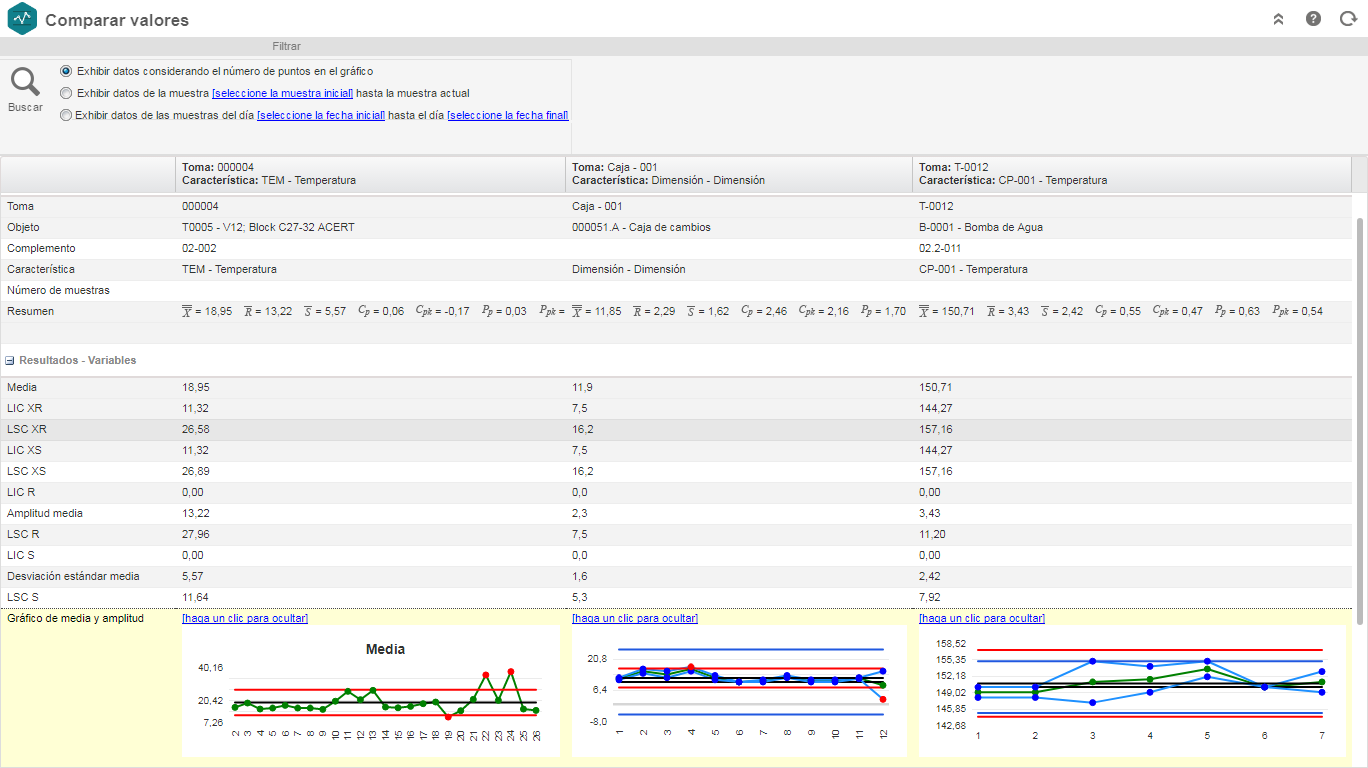Click the refresh icon at top right

pos(1348,19)
